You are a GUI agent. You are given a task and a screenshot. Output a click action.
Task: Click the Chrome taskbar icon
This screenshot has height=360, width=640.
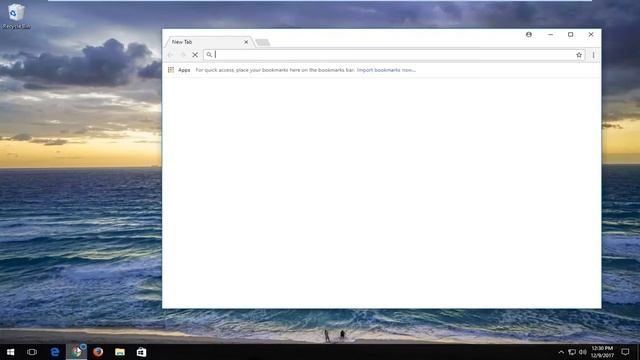coord(77,352)
